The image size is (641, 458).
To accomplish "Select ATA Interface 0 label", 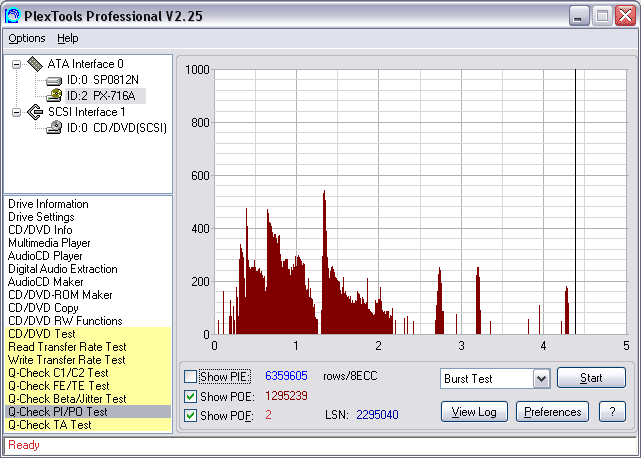I will (x=85, y=64).
